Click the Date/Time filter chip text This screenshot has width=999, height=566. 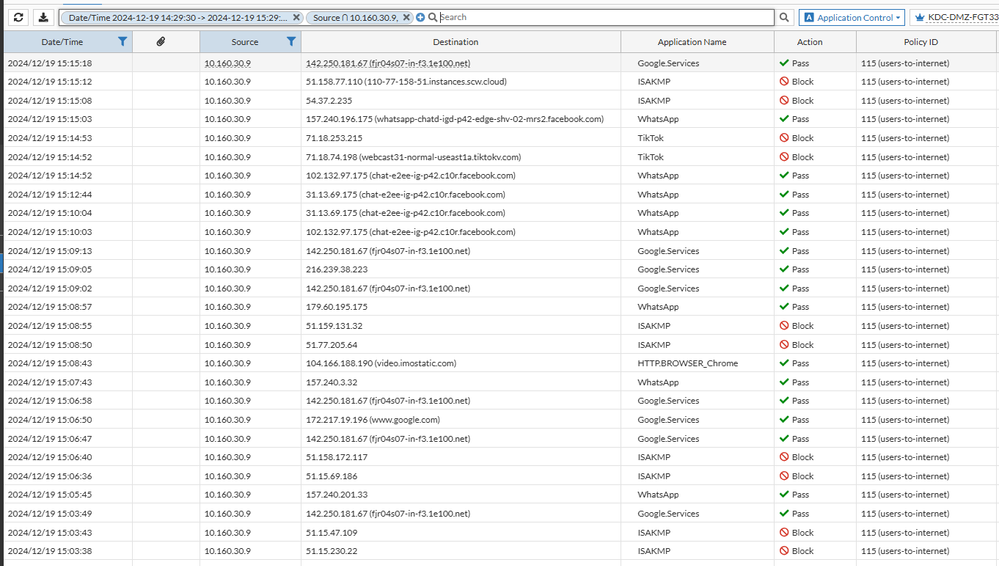(177, 18)
